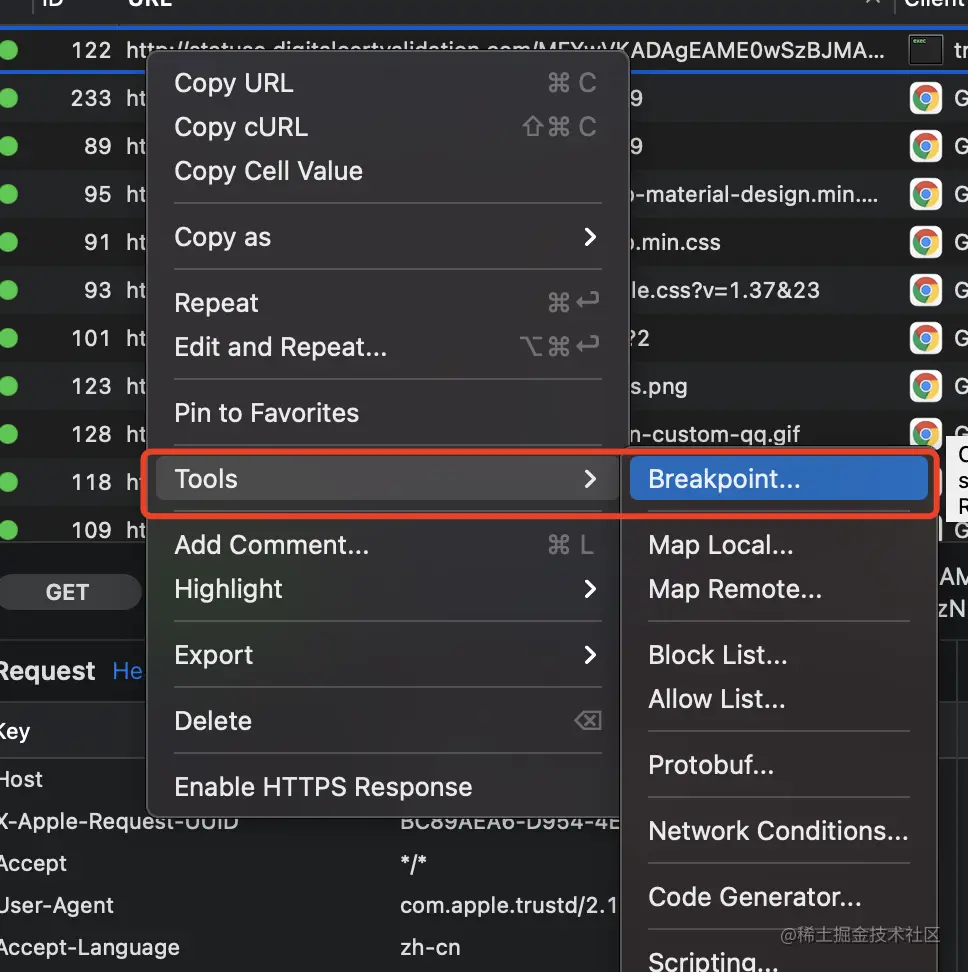
Task: Click green status dot of row 233
Action: 8,98
